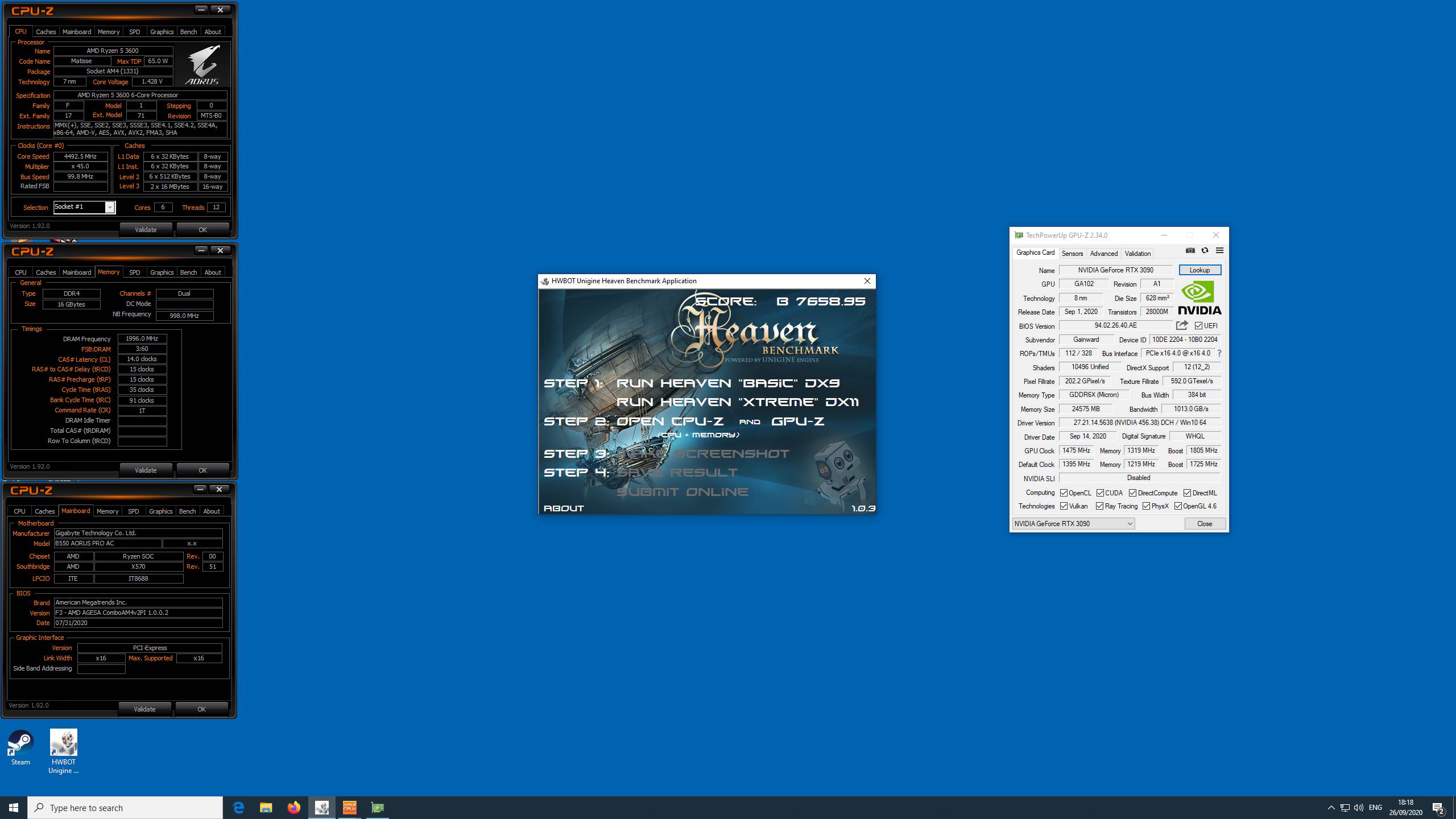Open Microsoft Edge from the taskbar

(238, 808)
